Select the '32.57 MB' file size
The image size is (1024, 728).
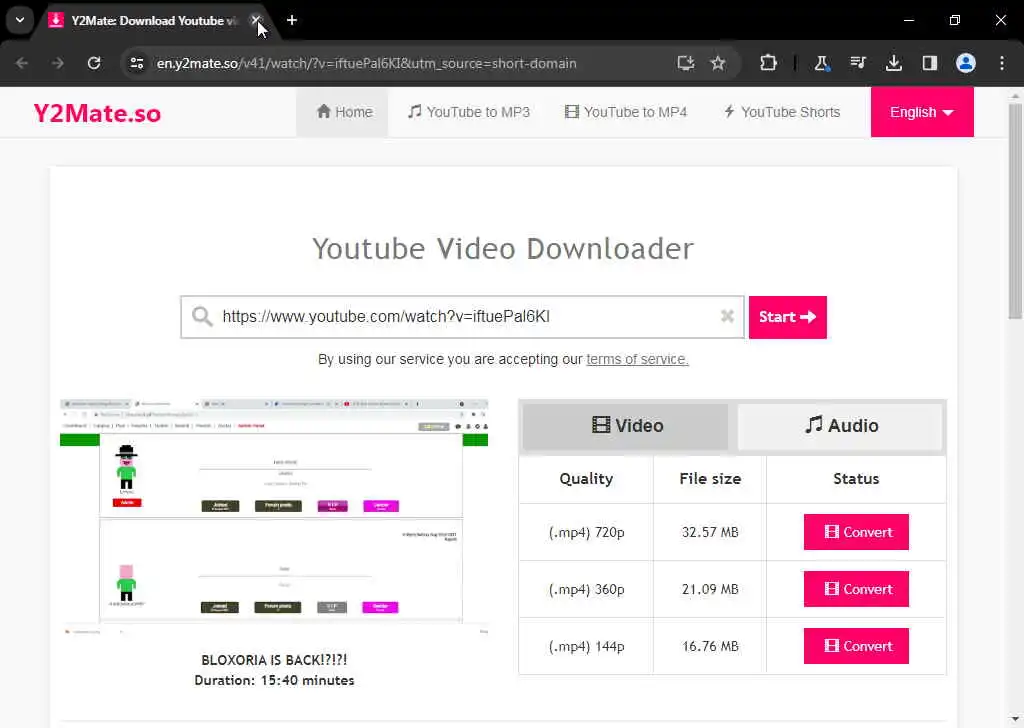click(x=710, y=532)
